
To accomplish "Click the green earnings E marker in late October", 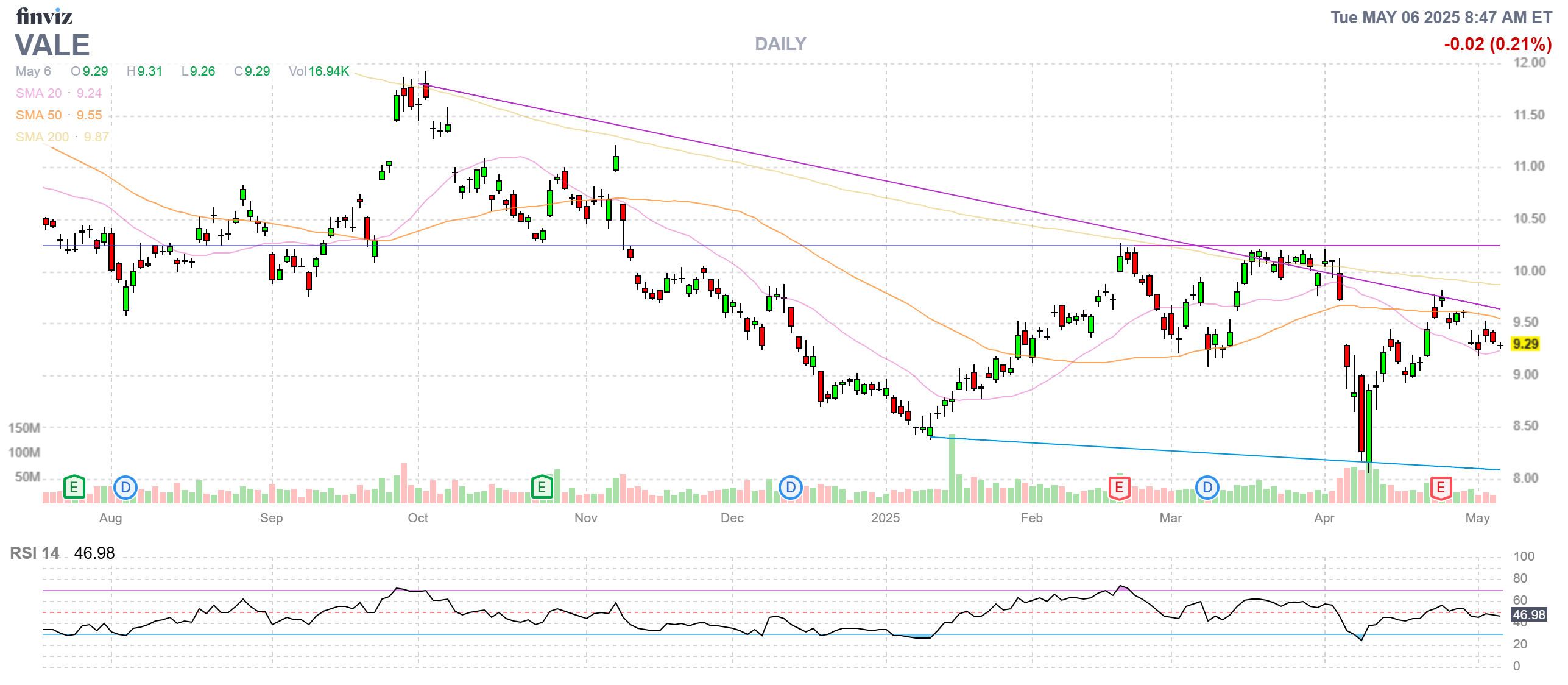I will pos(542,487).
